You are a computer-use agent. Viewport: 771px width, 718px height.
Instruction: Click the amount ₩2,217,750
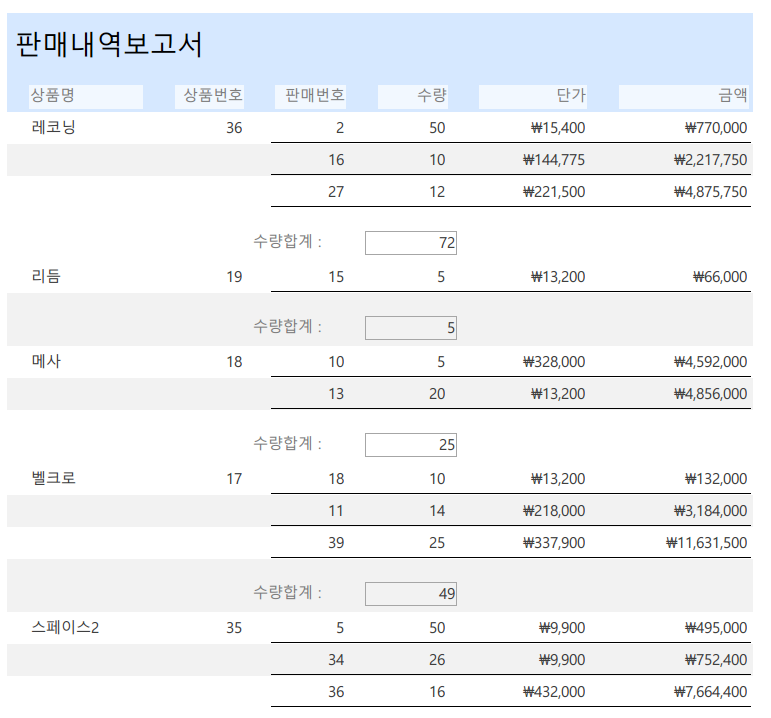pyautogui.click(x=711, y=160)
